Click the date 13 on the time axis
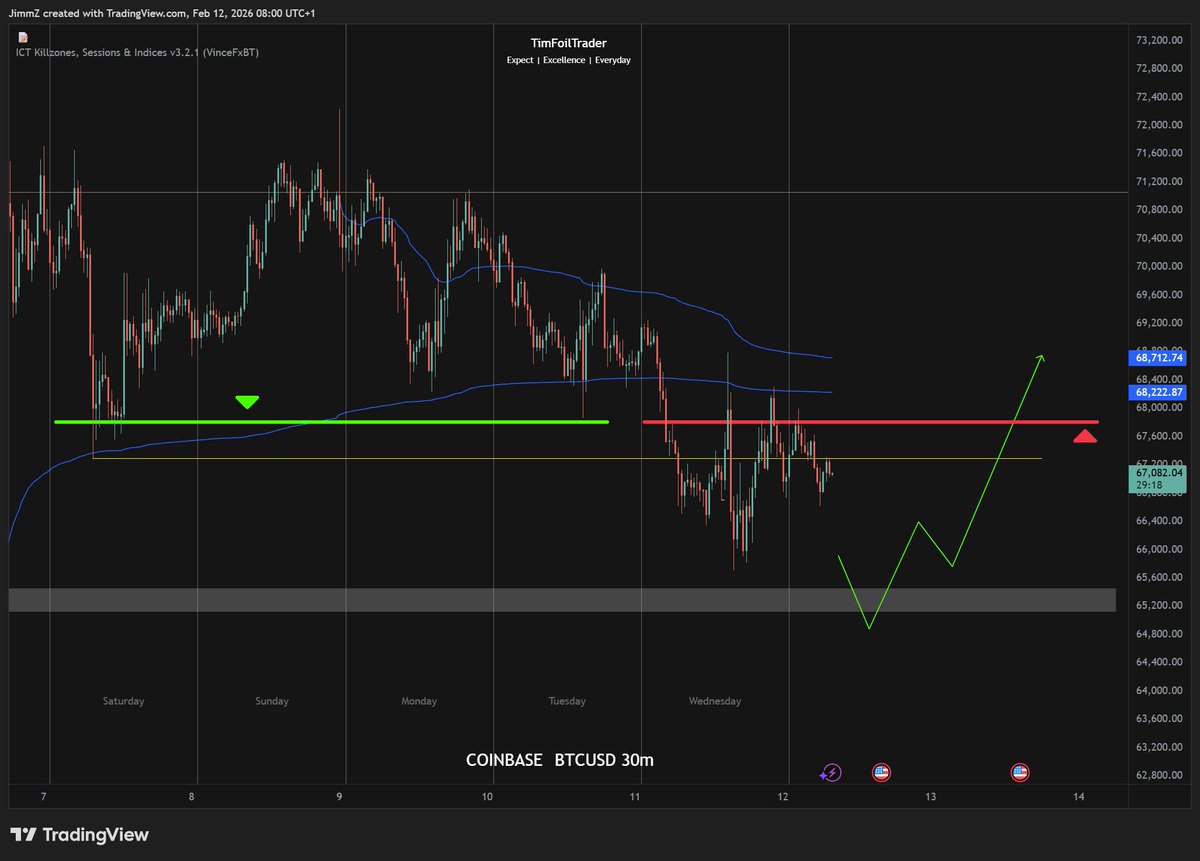Image resolution: width=1200 pixels, height=861 pixels. [x=930, y=796]
